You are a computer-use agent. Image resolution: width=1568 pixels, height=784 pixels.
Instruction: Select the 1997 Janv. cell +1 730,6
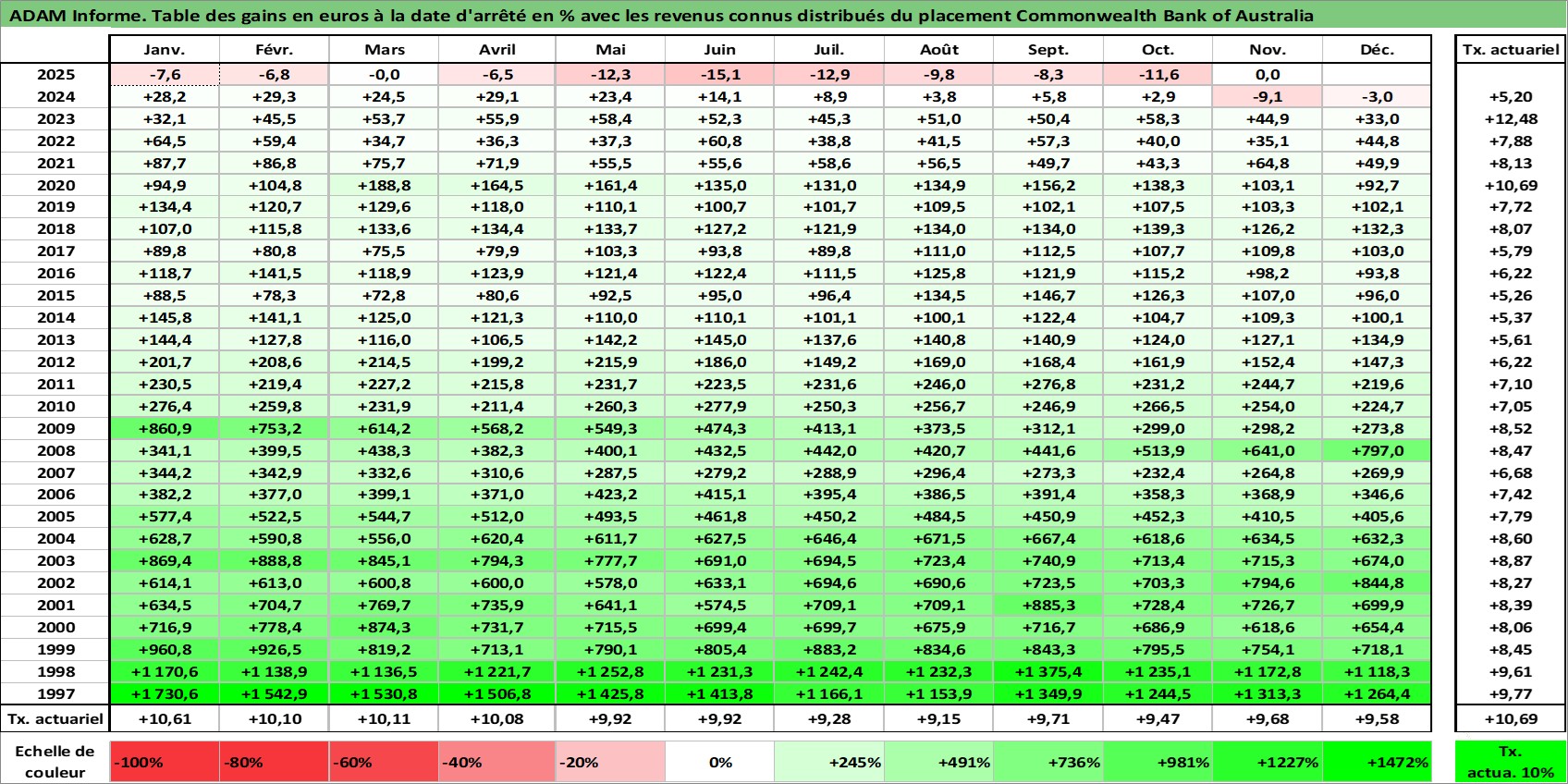tap(165, 693)
